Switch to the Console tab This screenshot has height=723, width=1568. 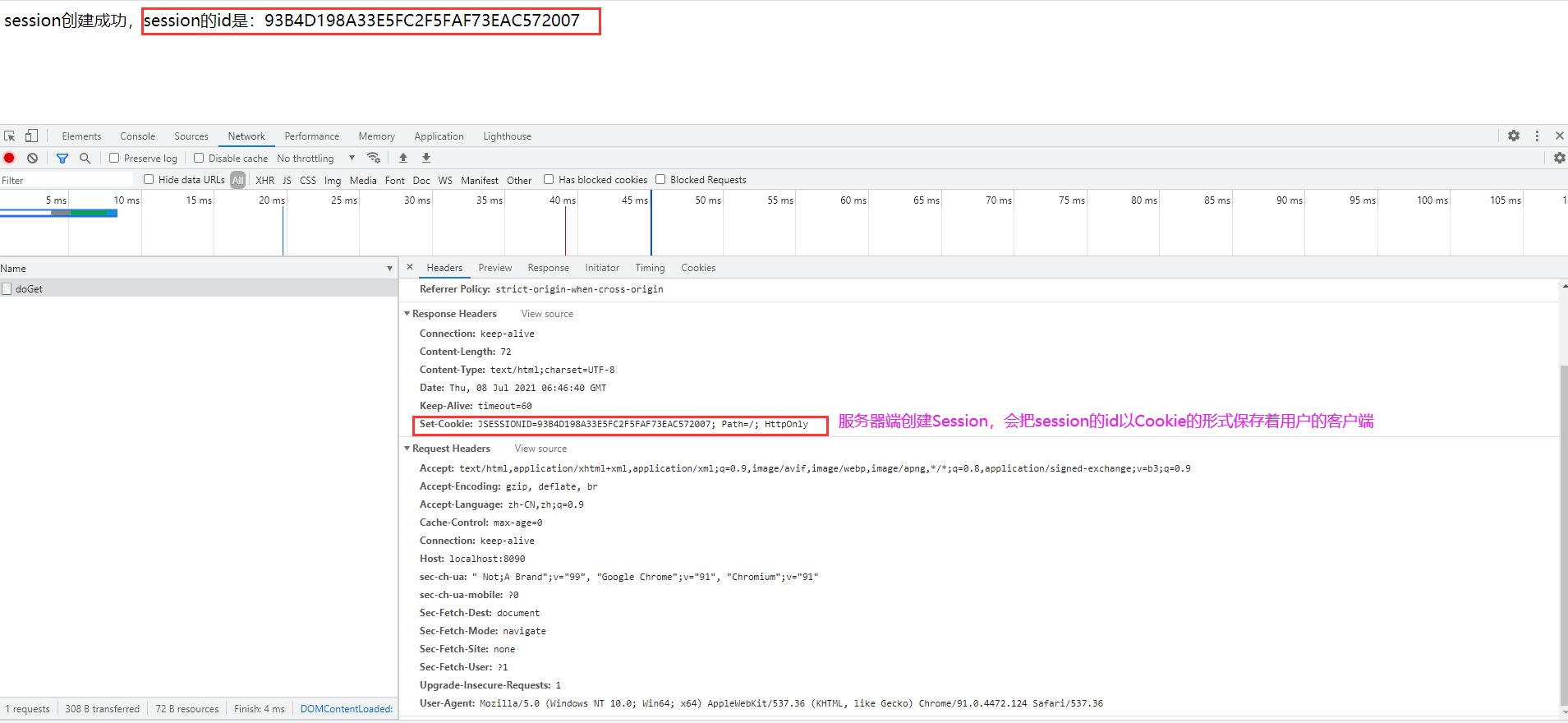click(x=137, y=136)
